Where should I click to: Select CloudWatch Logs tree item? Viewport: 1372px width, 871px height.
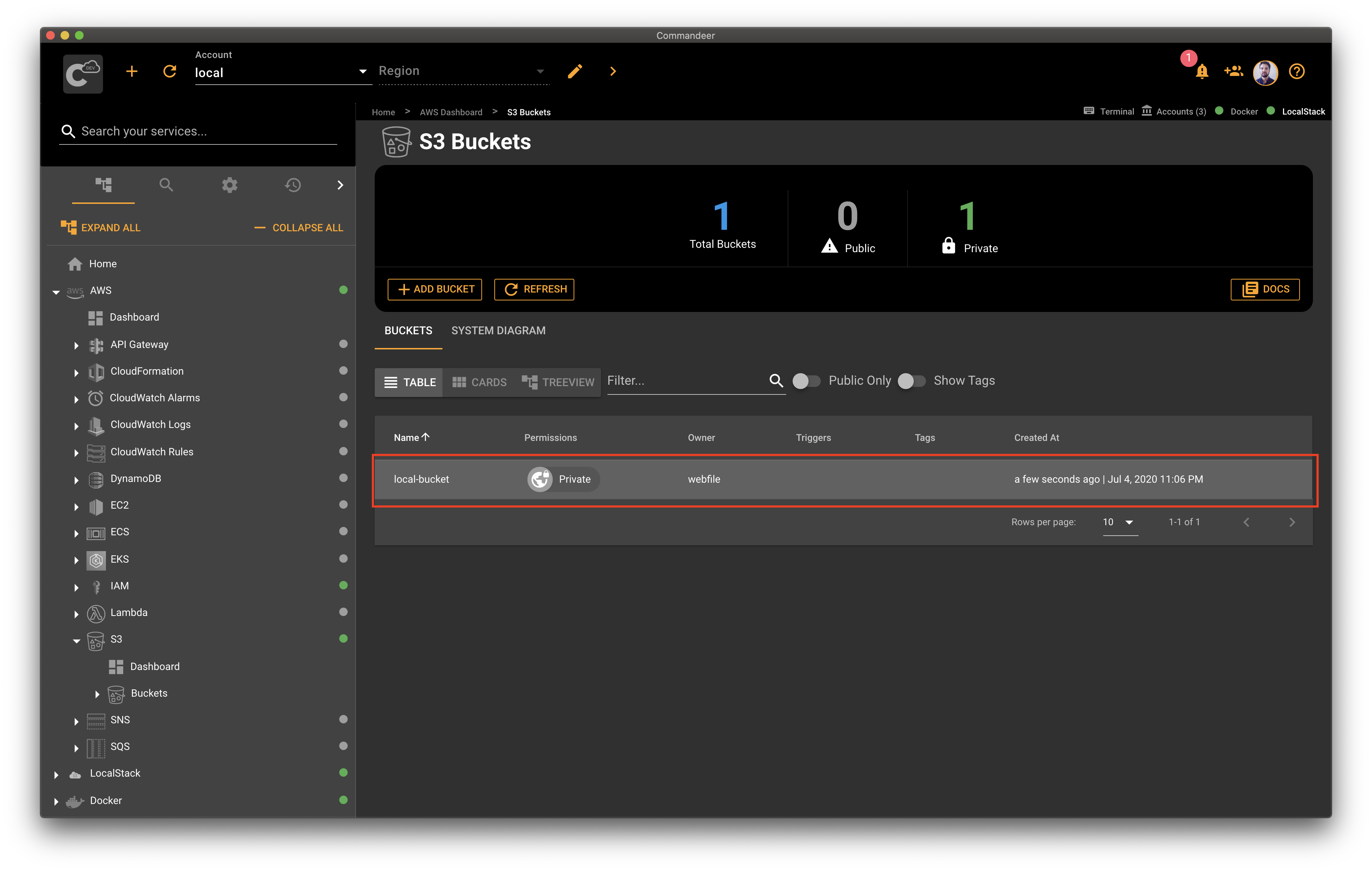[150, 425]
